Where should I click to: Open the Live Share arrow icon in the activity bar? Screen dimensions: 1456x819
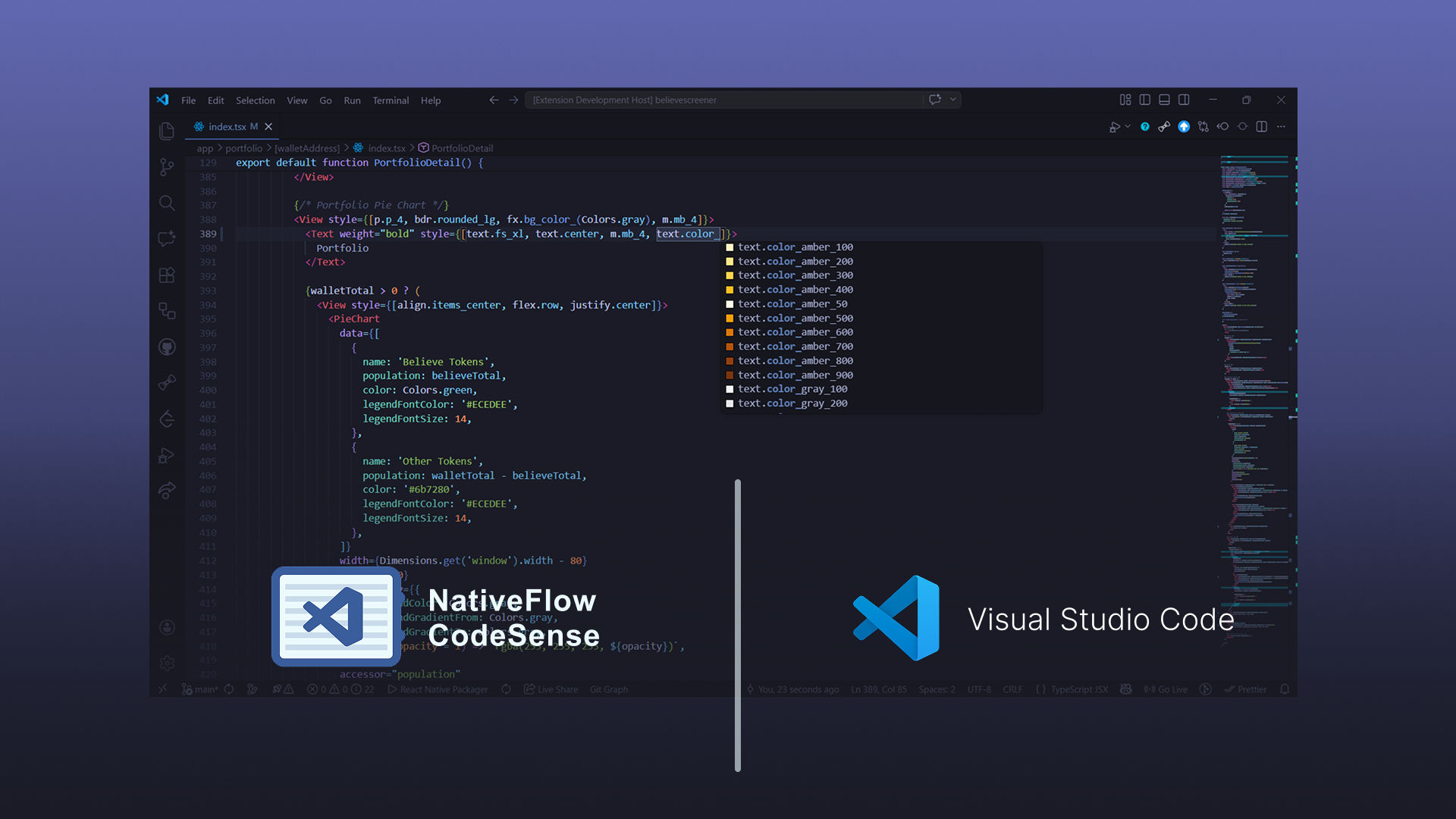[x=167, y=491]
